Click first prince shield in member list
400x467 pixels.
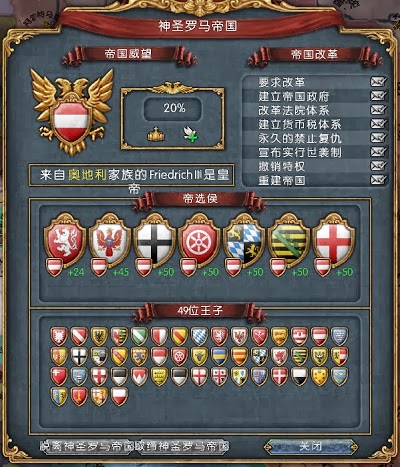point(59,336)
